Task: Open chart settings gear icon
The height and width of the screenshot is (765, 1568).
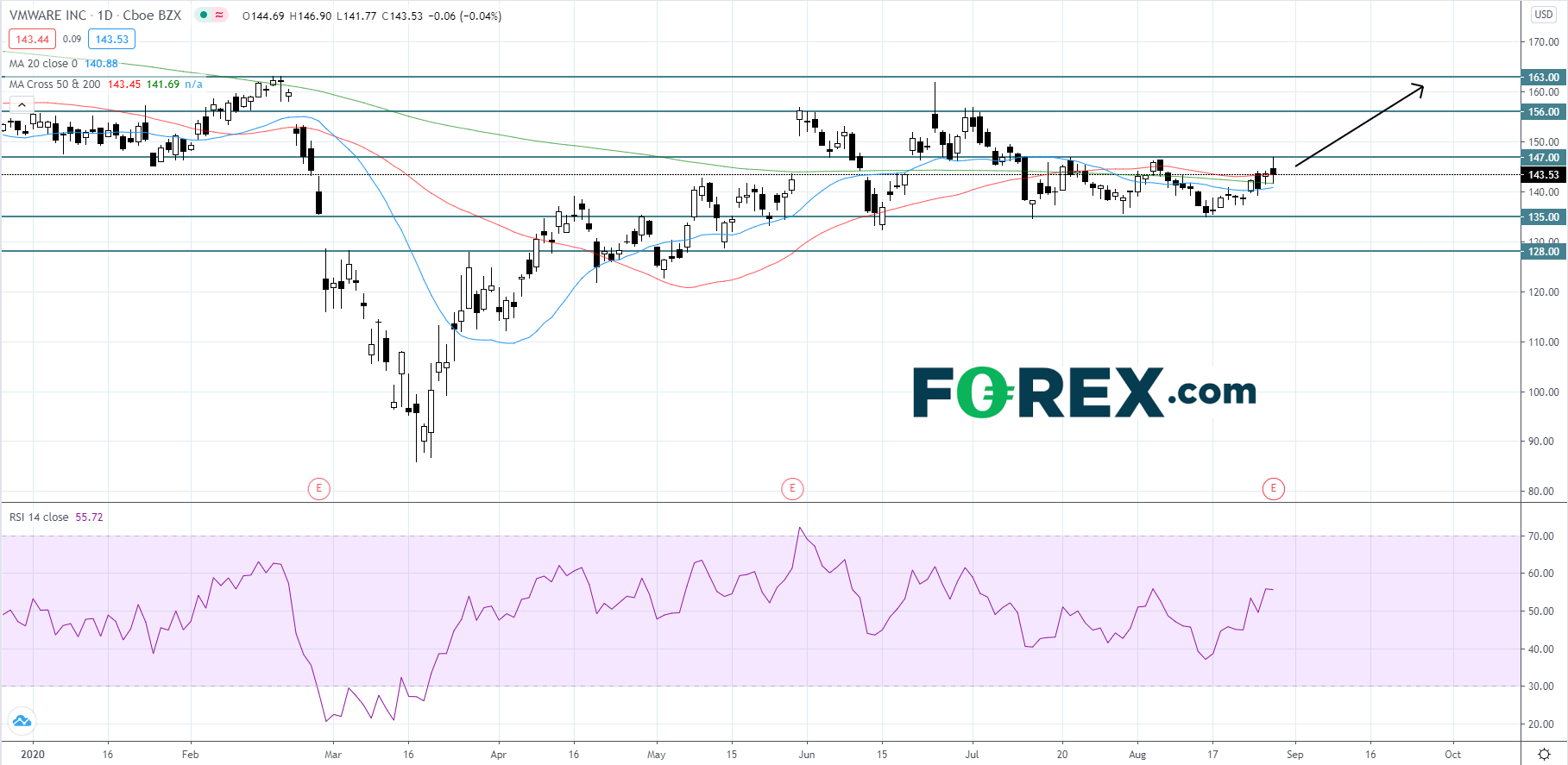Action: pos(1545,754)
